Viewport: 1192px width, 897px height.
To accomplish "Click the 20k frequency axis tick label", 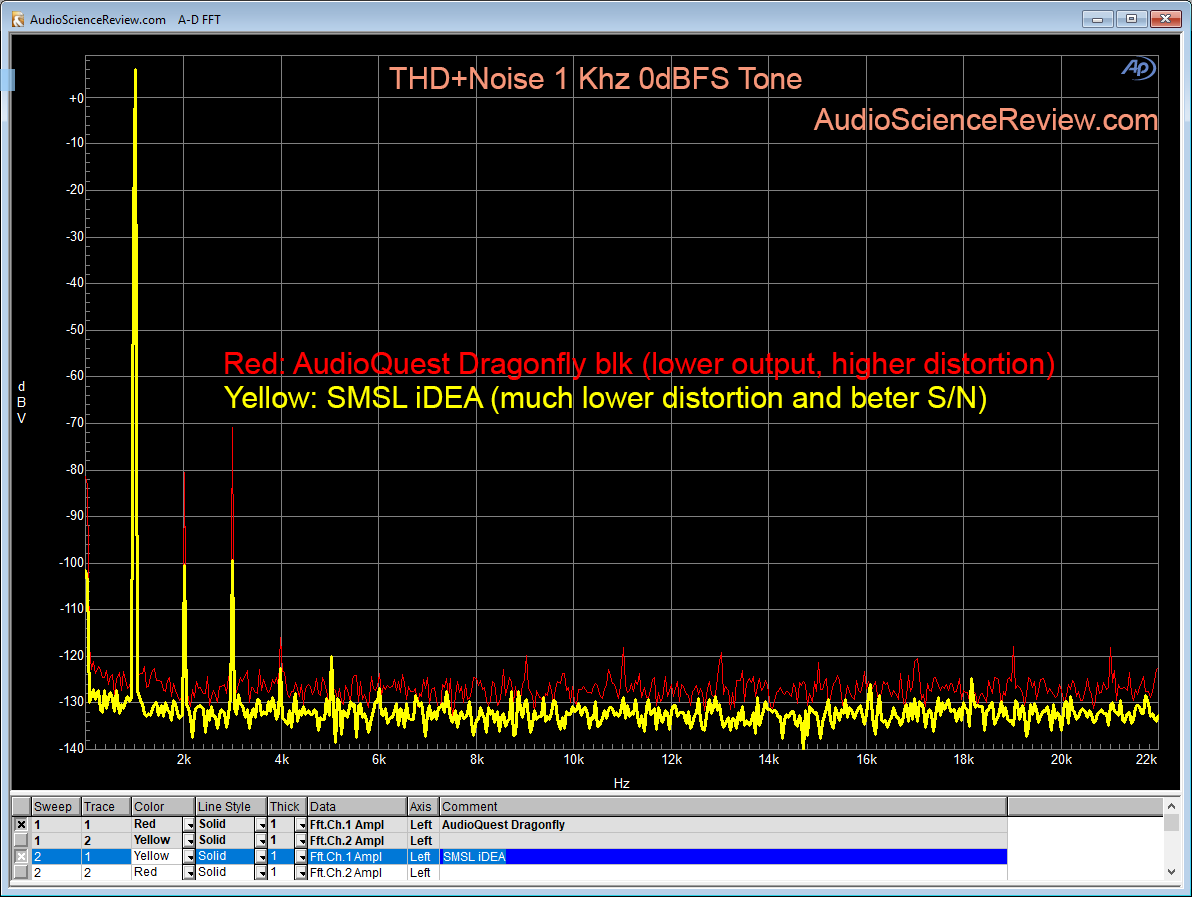I will click(1061, 760).
